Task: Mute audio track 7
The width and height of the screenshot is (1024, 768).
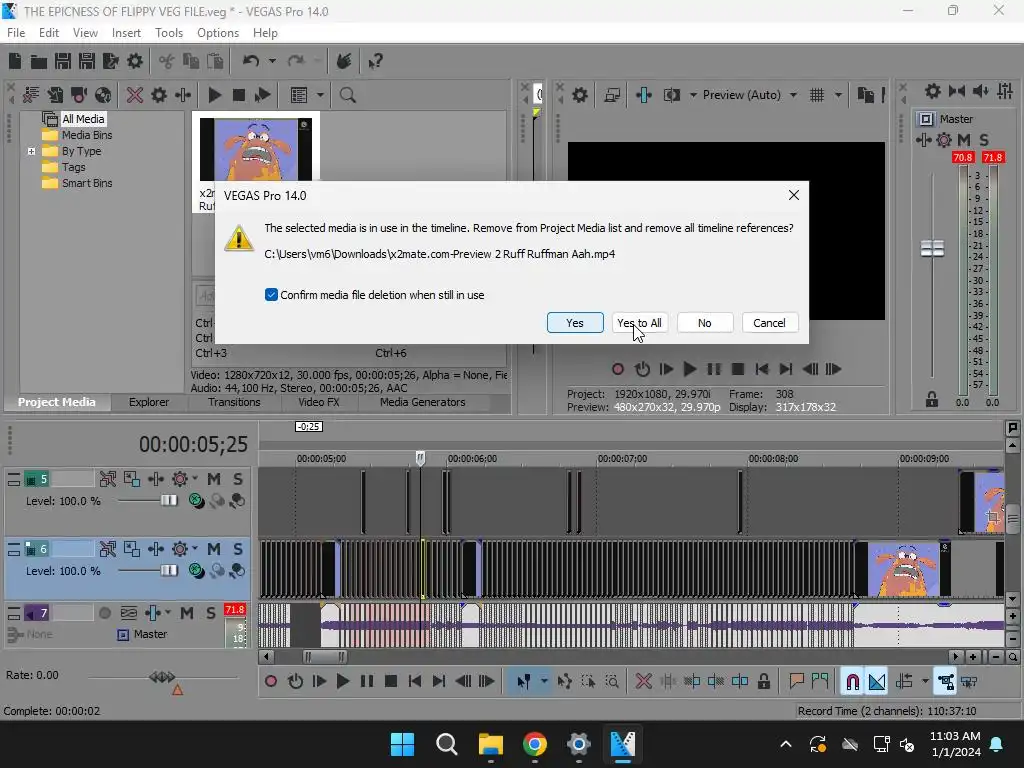Action: (187, 613)
